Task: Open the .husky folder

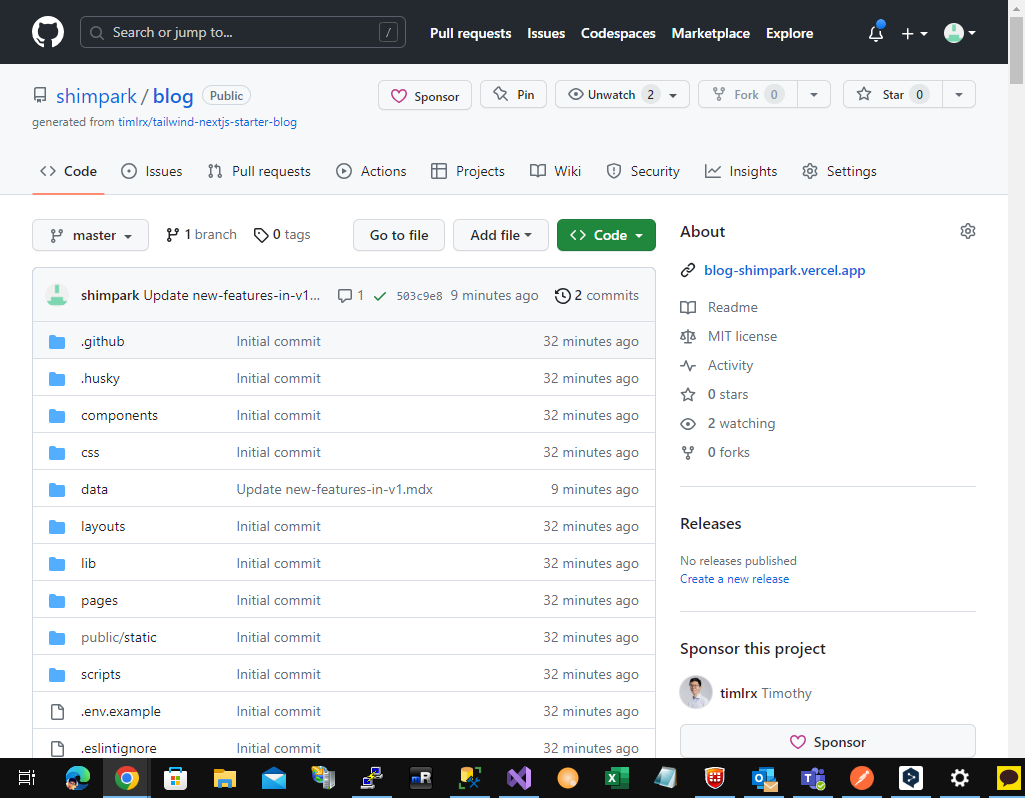Action: point(100,378)
